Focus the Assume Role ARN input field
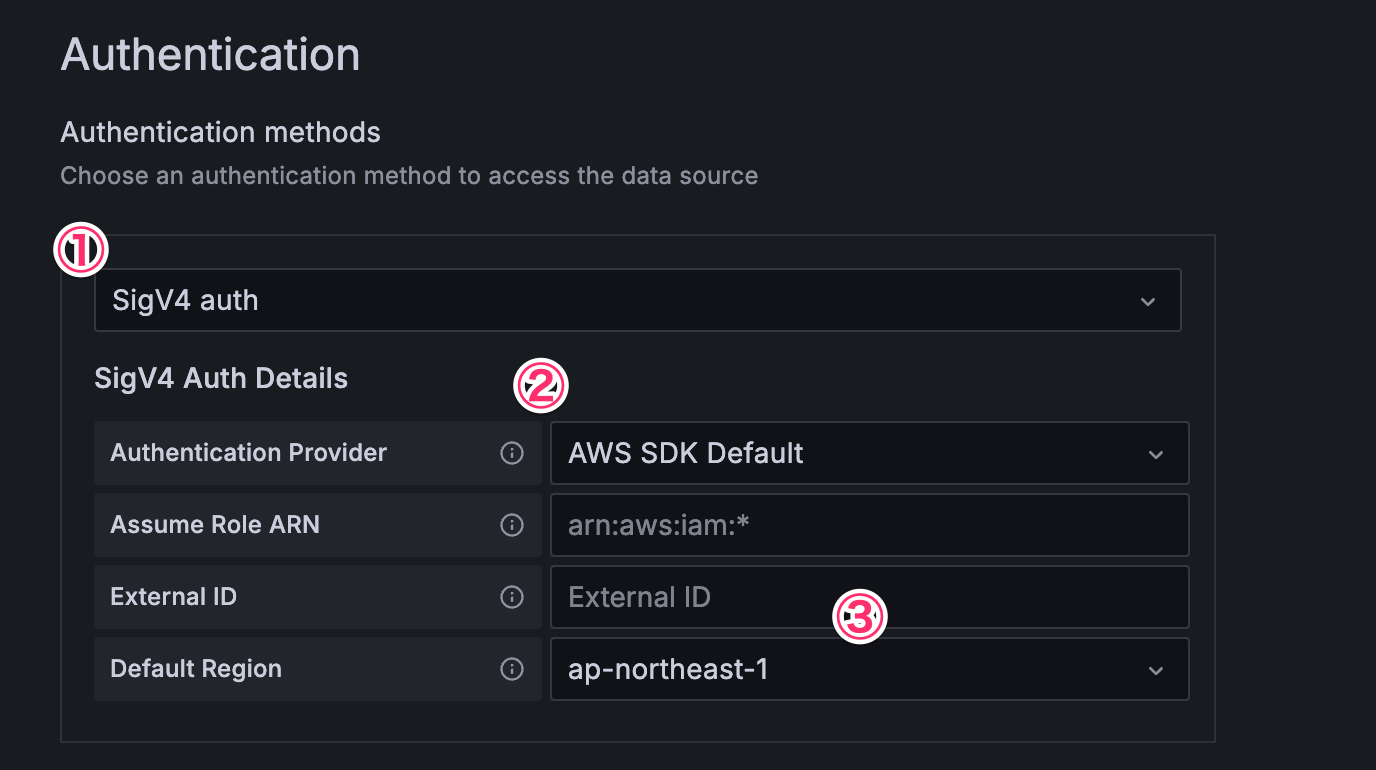 point(868,525)
